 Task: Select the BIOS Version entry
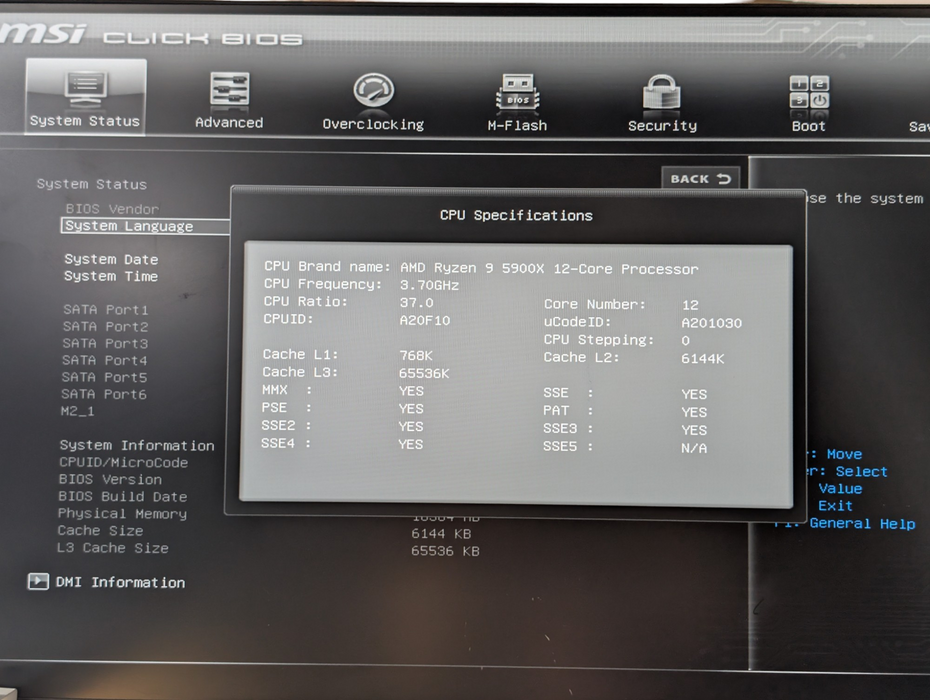click(110, 479)
